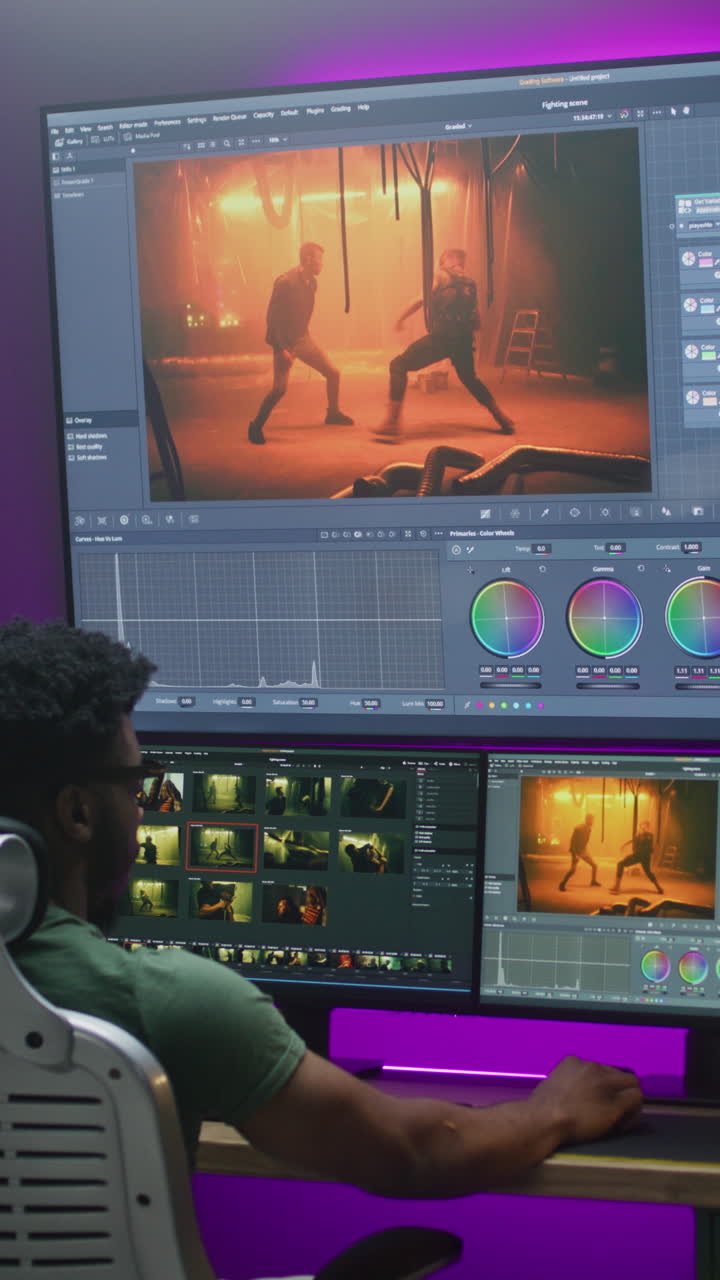The width and height of the screenshot is (720, 1280).
Task: Toggle the Soft shadows checkbox
Action: pos(70,458)
